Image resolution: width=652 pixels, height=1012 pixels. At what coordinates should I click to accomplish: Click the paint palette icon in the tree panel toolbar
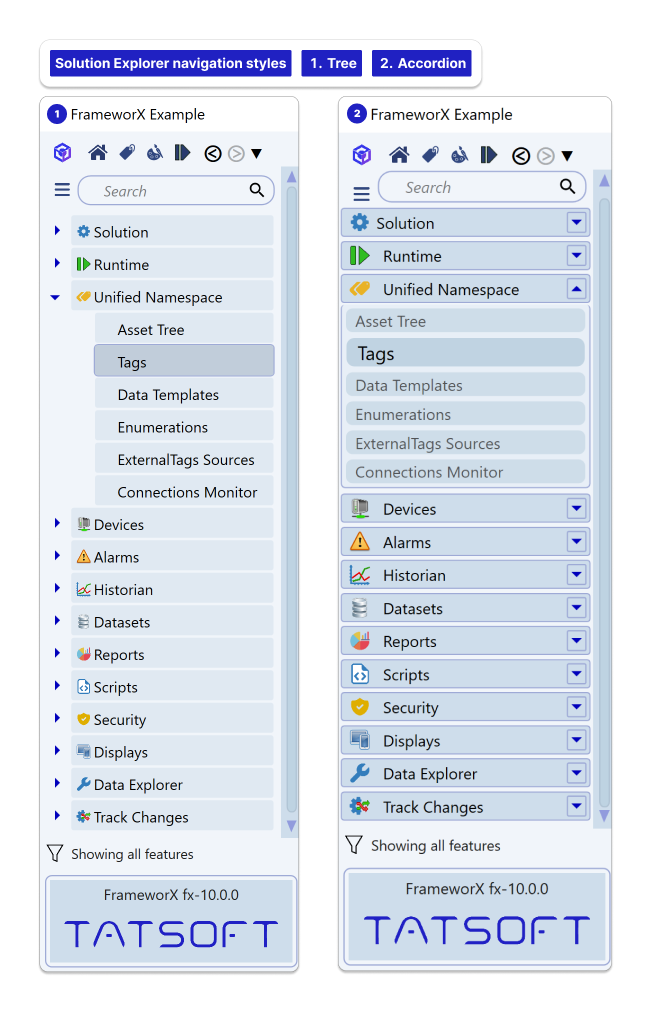pos(154,153)
